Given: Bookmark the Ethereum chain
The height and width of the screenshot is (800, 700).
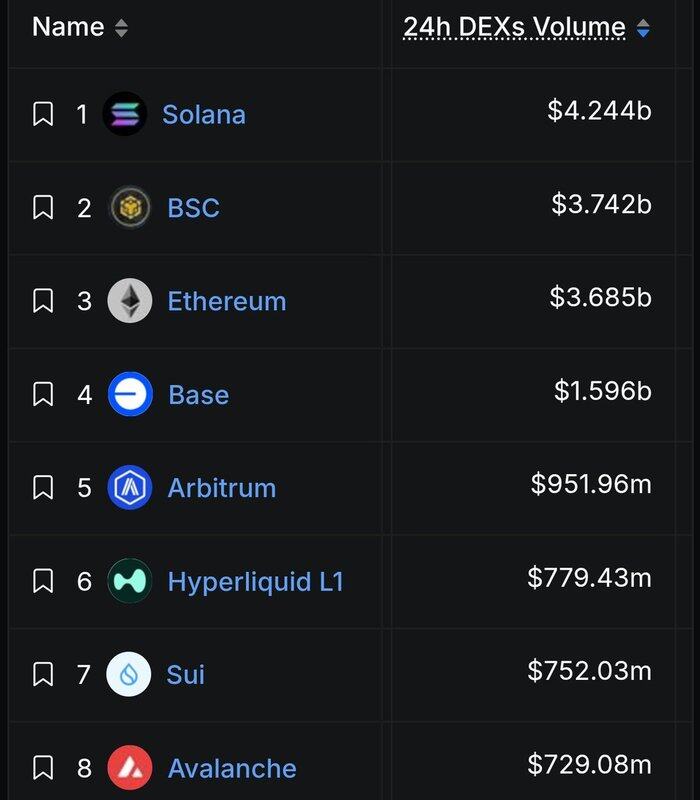Looking at the screenshot, I should tap(43, 301).
